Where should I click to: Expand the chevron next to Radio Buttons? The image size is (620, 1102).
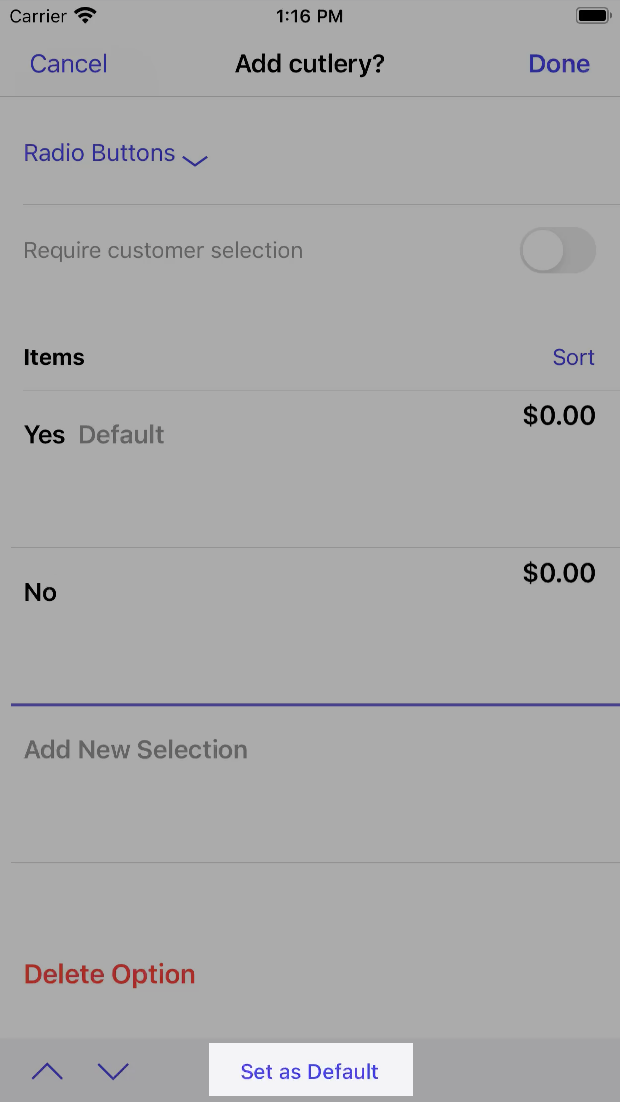(194, 160)
